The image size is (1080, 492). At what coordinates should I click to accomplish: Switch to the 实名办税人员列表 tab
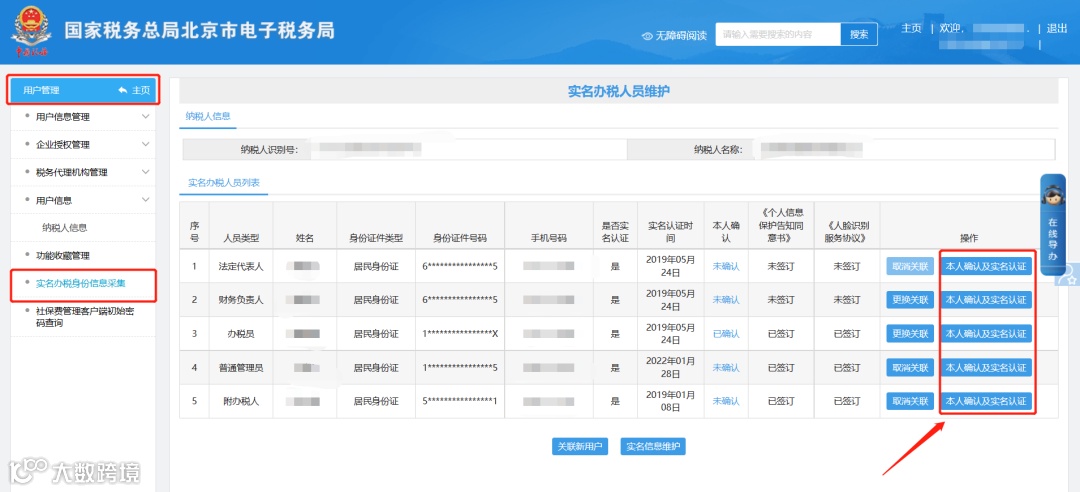click(224, 183)
